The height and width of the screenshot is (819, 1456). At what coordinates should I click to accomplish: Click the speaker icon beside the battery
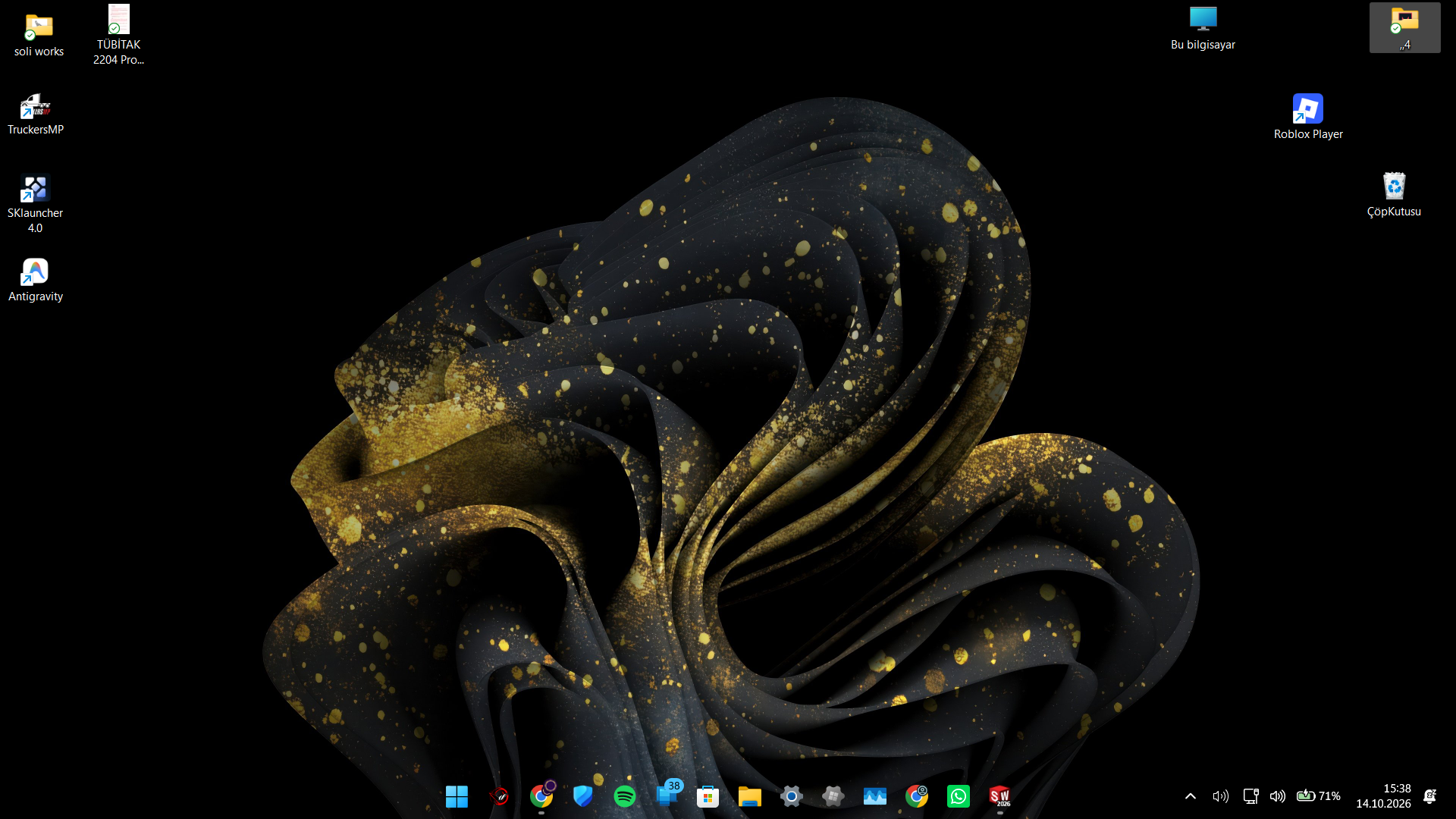click(x=1278, y=796)
